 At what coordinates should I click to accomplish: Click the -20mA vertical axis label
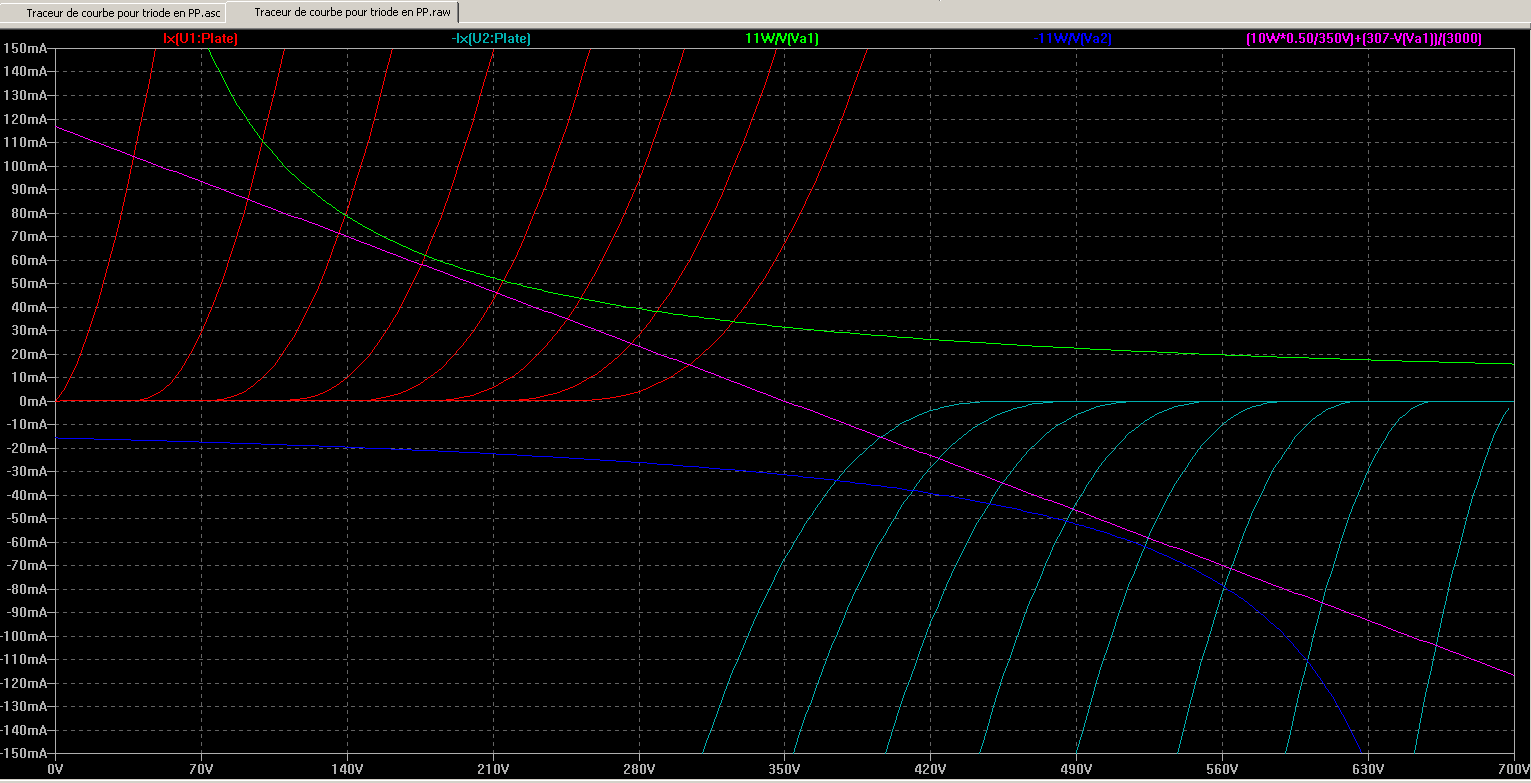[27, 448]
